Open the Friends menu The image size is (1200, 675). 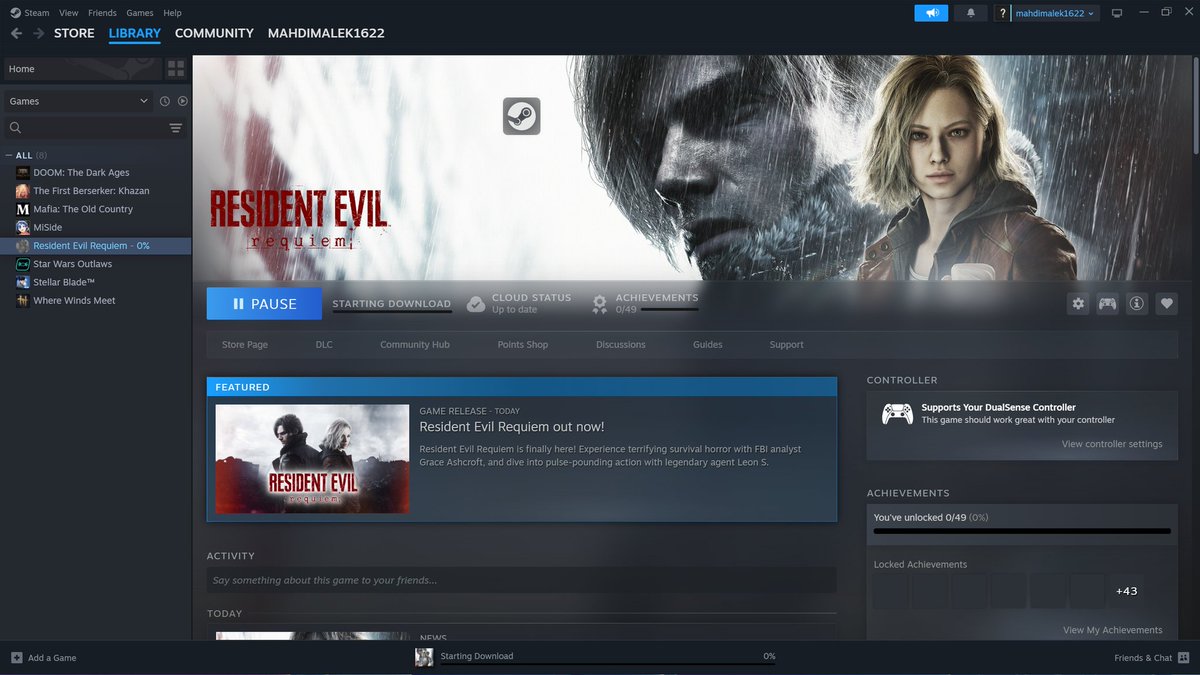[x=102, y=13]
